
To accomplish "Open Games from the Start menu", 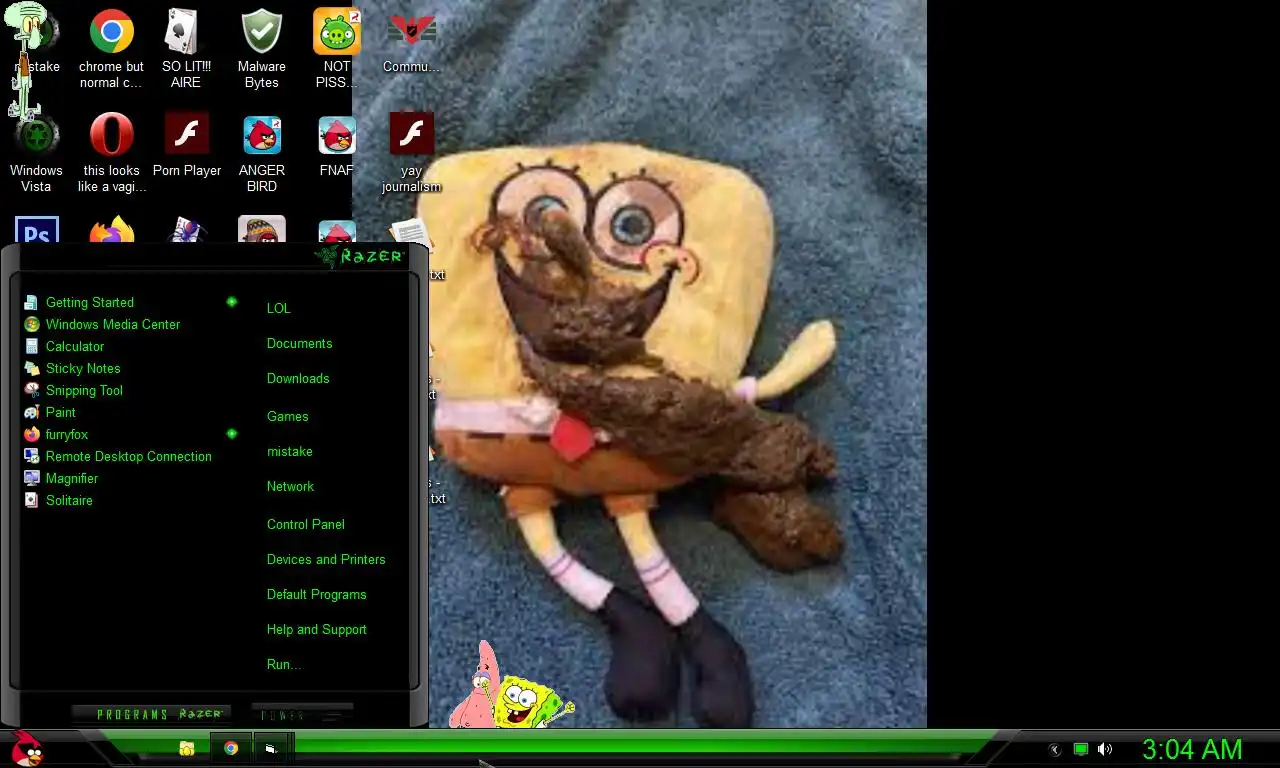I will click(x=288, y=416).
